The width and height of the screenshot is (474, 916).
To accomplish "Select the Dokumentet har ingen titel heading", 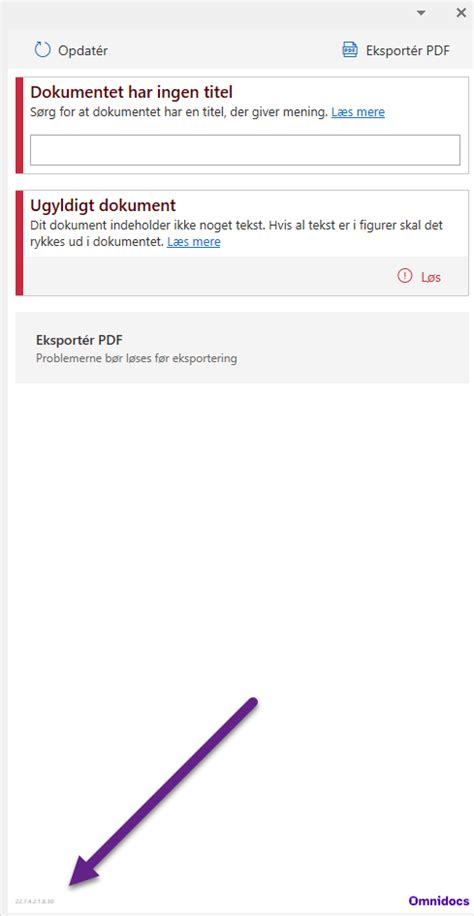I will click(132, 92).
